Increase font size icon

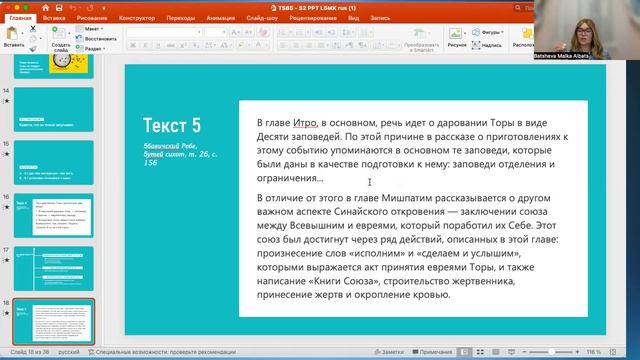click(235, 32)
